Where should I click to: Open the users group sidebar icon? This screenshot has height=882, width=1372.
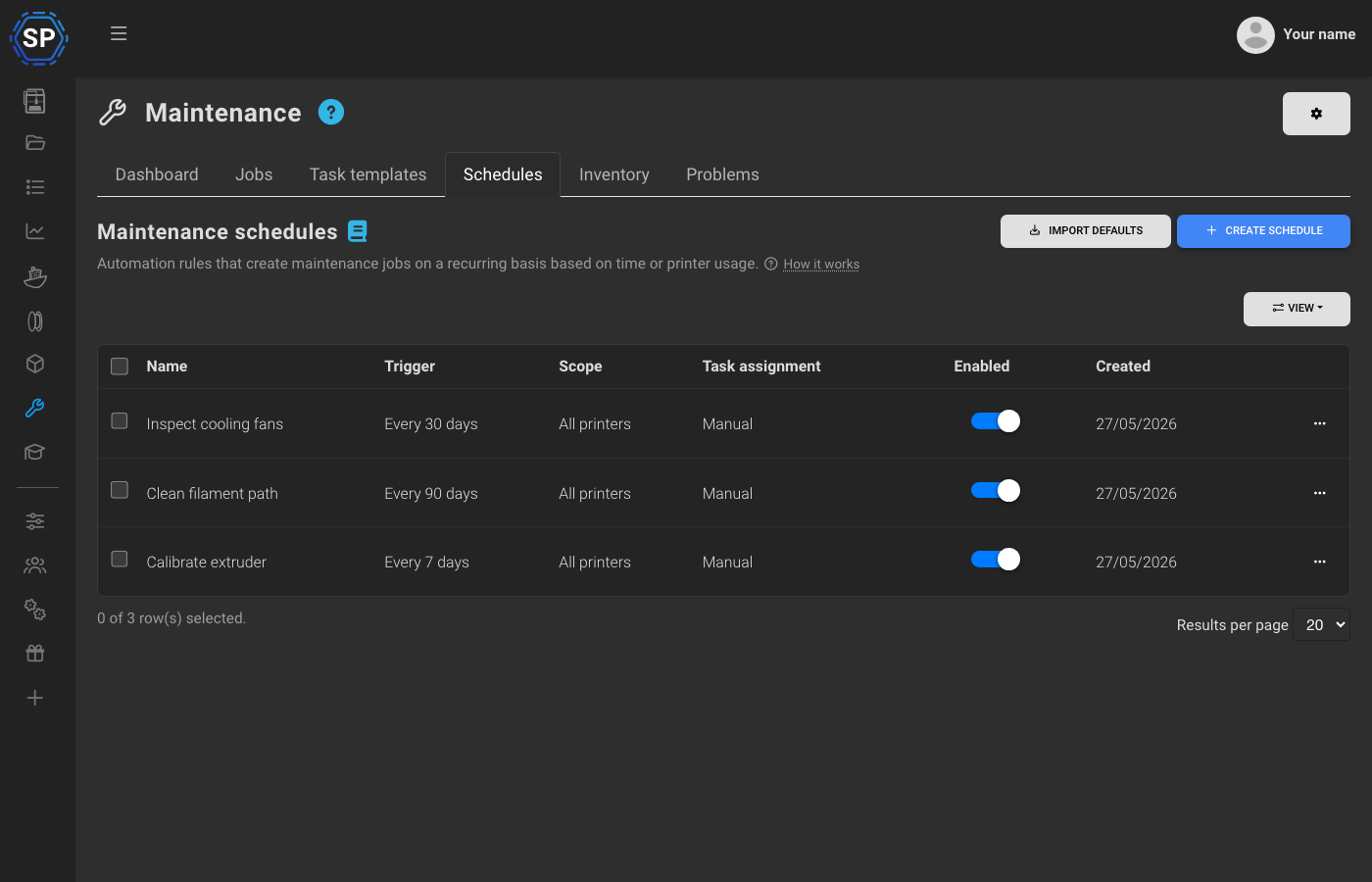(35, 565)
